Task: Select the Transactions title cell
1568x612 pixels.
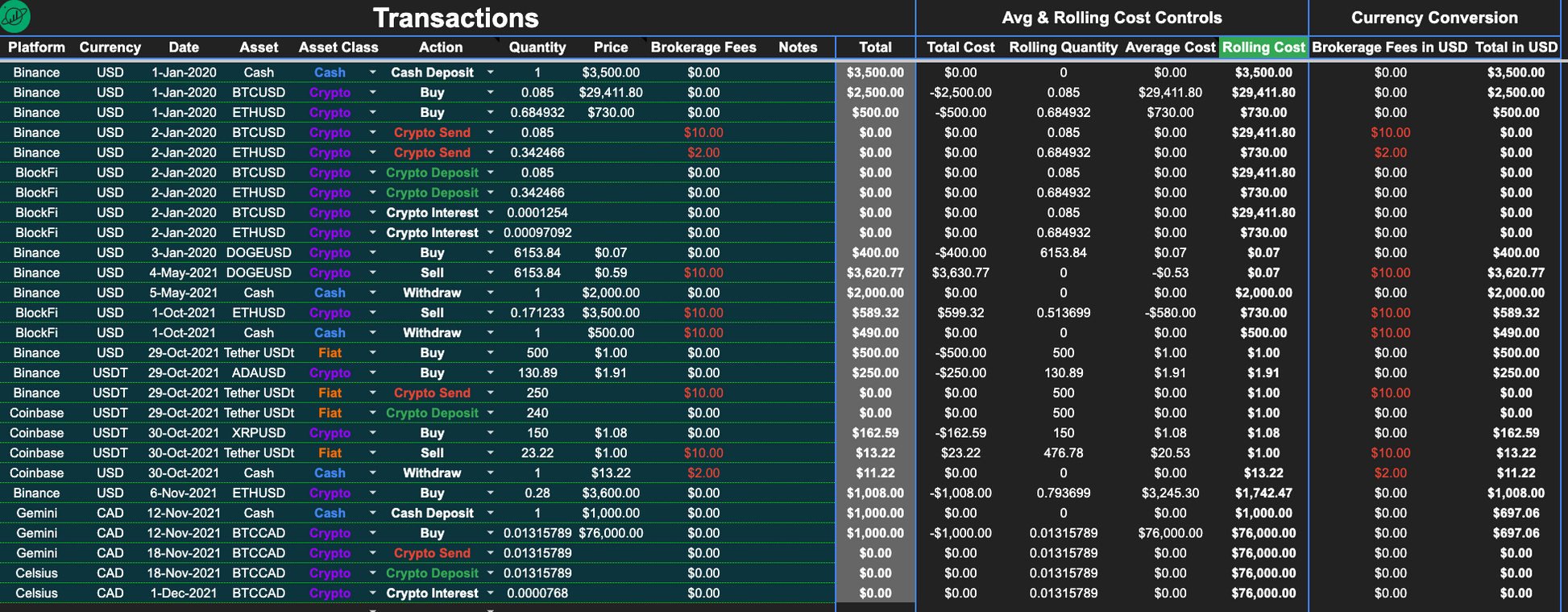Action: point(455,18)
